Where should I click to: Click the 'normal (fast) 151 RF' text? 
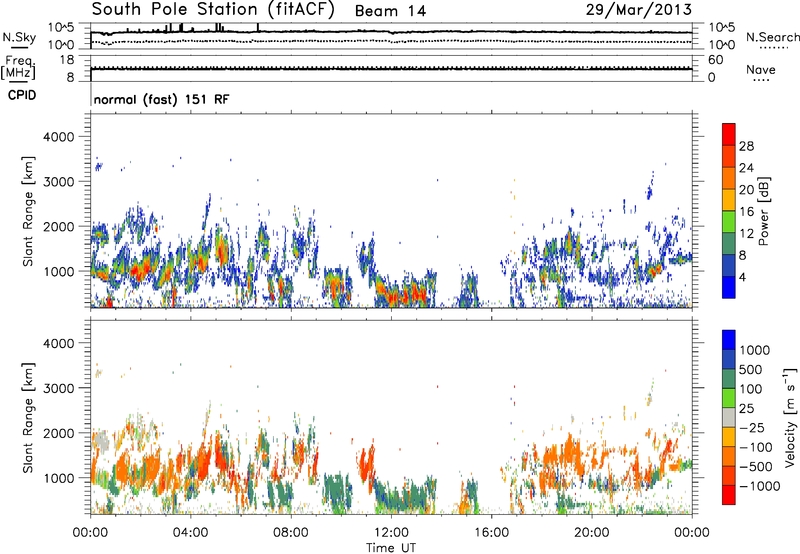[x=161, y=99]
